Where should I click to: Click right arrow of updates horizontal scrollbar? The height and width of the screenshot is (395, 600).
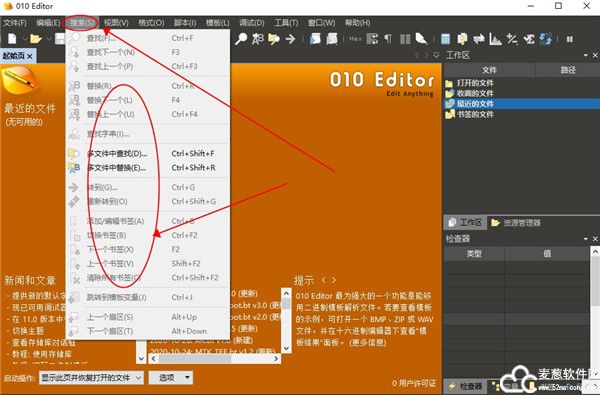point(276,359)
